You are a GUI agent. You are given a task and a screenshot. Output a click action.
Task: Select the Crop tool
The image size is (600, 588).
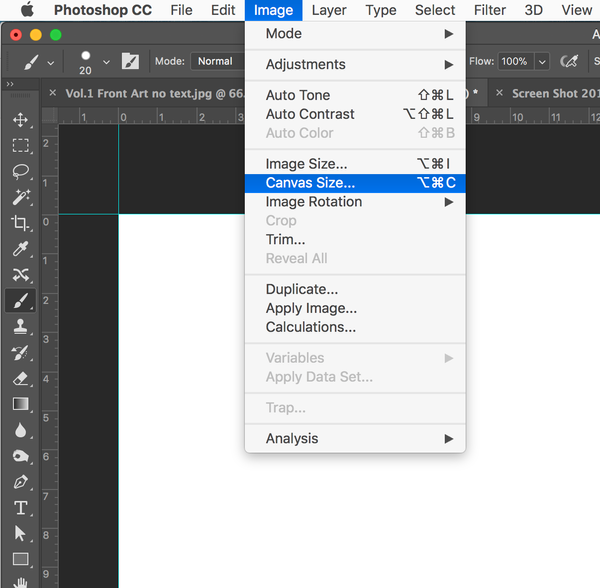click(20, 223)
